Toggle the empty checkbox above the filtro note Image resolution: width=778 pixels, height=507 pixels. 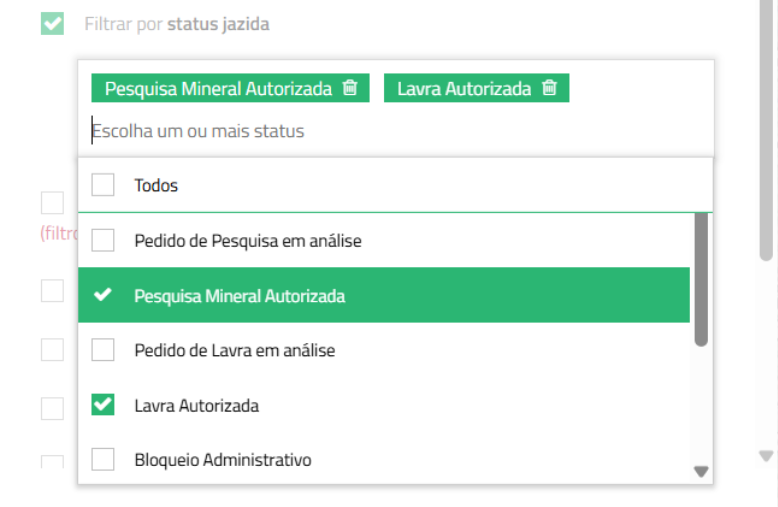[52, 203]
